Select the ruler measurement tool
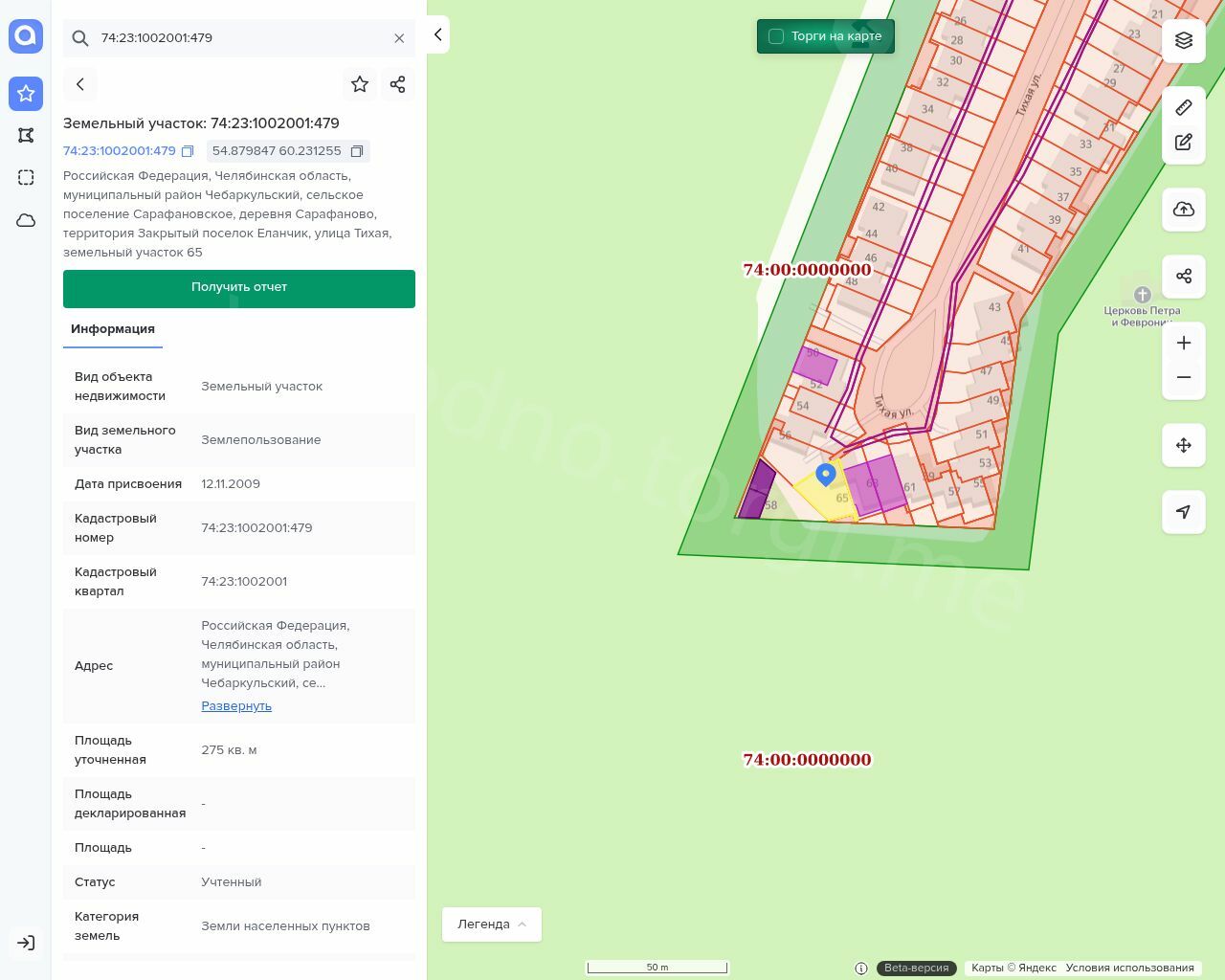Screen dimensions: 1225x980 [x=1184, y=107]
